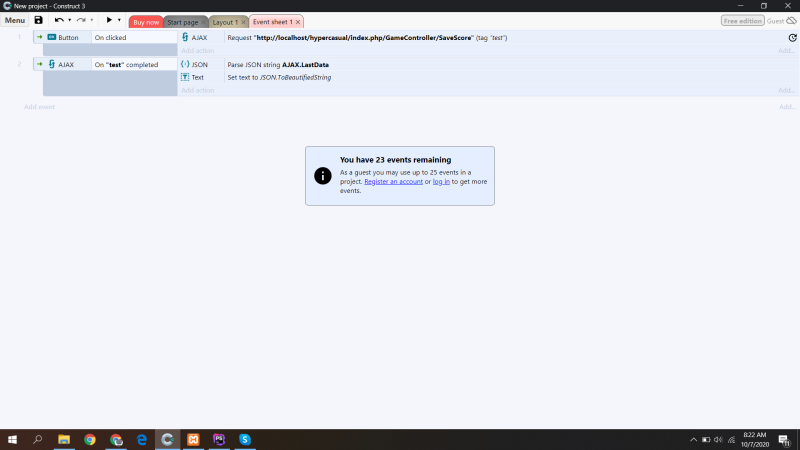The width and height of the screenshot is (800, 450).
Task: Click the Text object icon
Action: 185,77
